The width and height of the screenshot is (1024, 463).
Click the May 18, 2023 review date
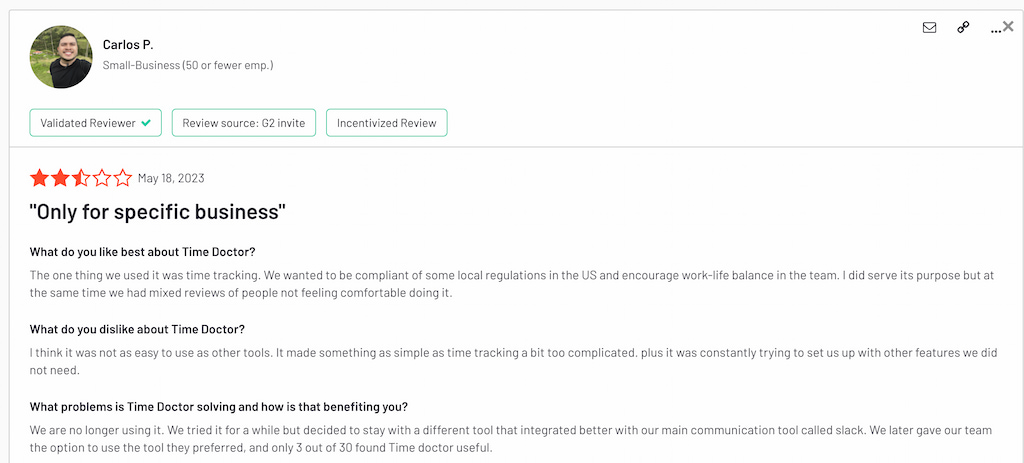[171, 178]
